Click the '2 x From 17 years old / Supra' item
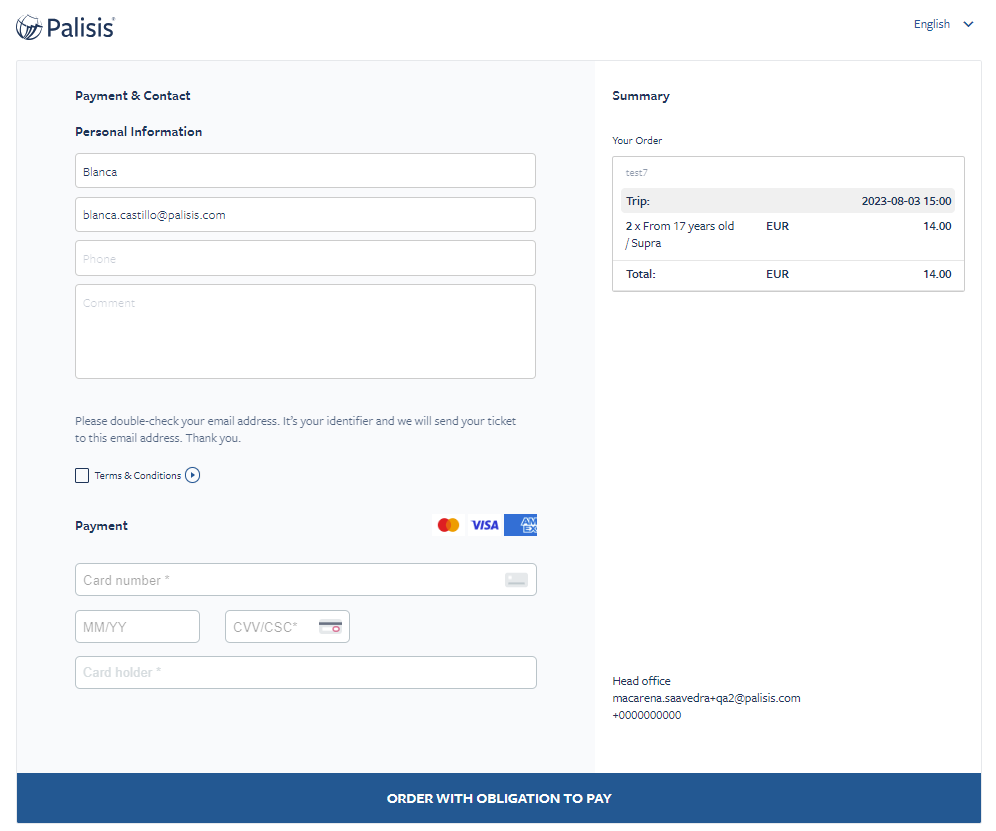The height and width of the screenshot is (831, 996). 680,234
